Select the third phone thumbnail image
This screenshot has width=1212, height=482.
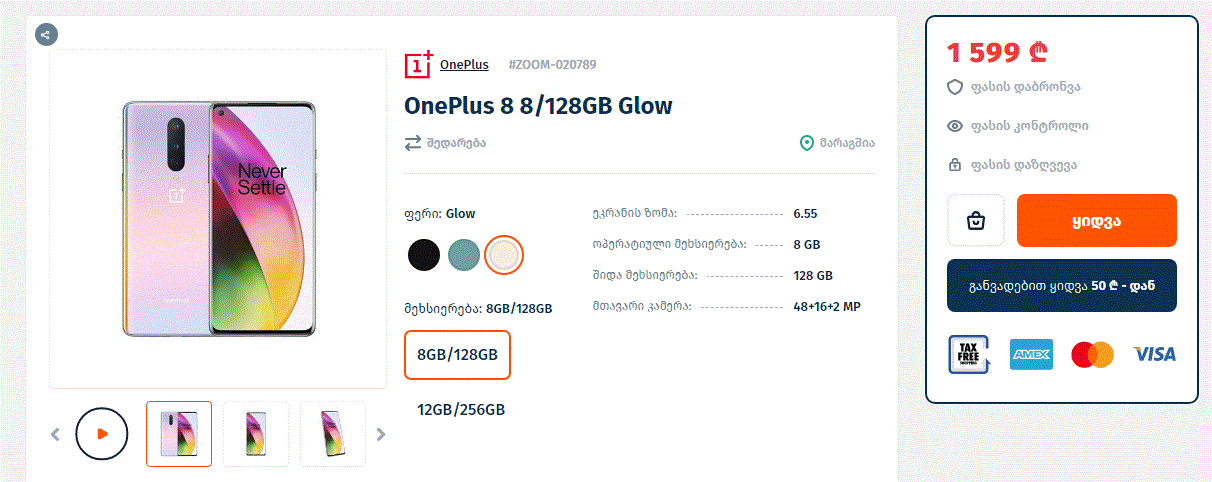(x=333, y=434)
